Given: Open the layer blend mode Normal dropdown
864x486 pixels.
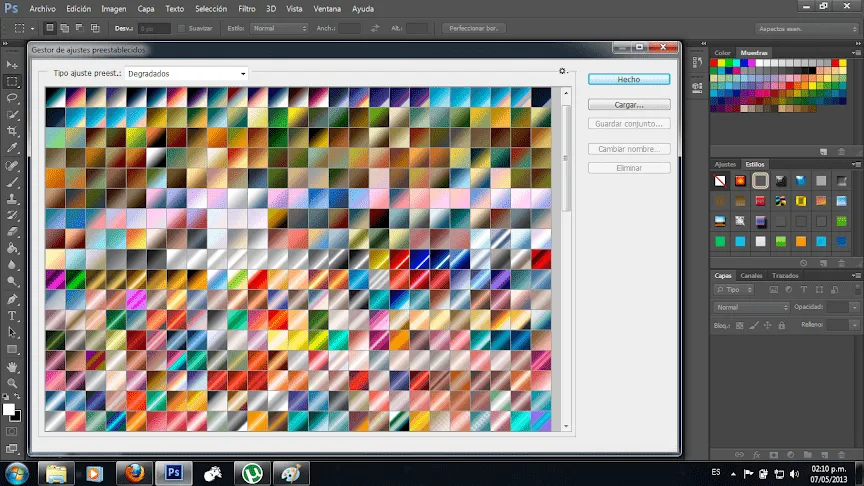Looking at the screenshot, I should pyautogui.click(x=752, y=307).
